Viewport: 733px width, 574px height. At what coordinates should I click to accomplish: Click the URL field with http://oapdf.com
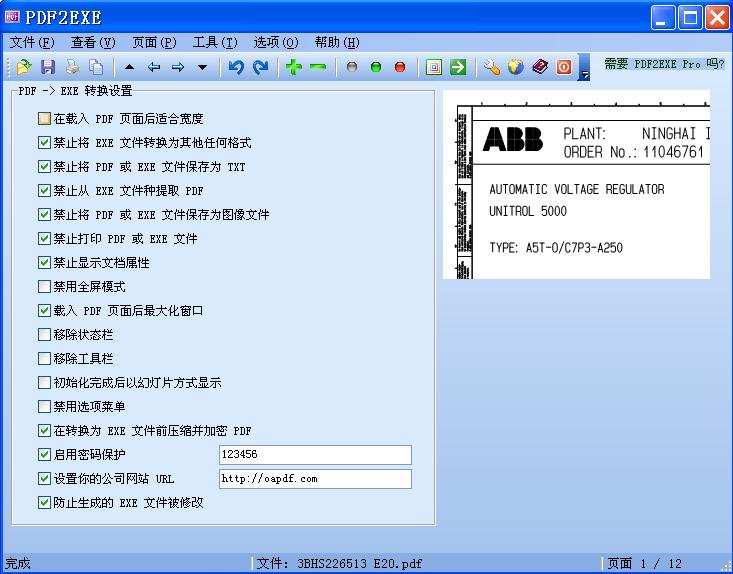[316, 479]
